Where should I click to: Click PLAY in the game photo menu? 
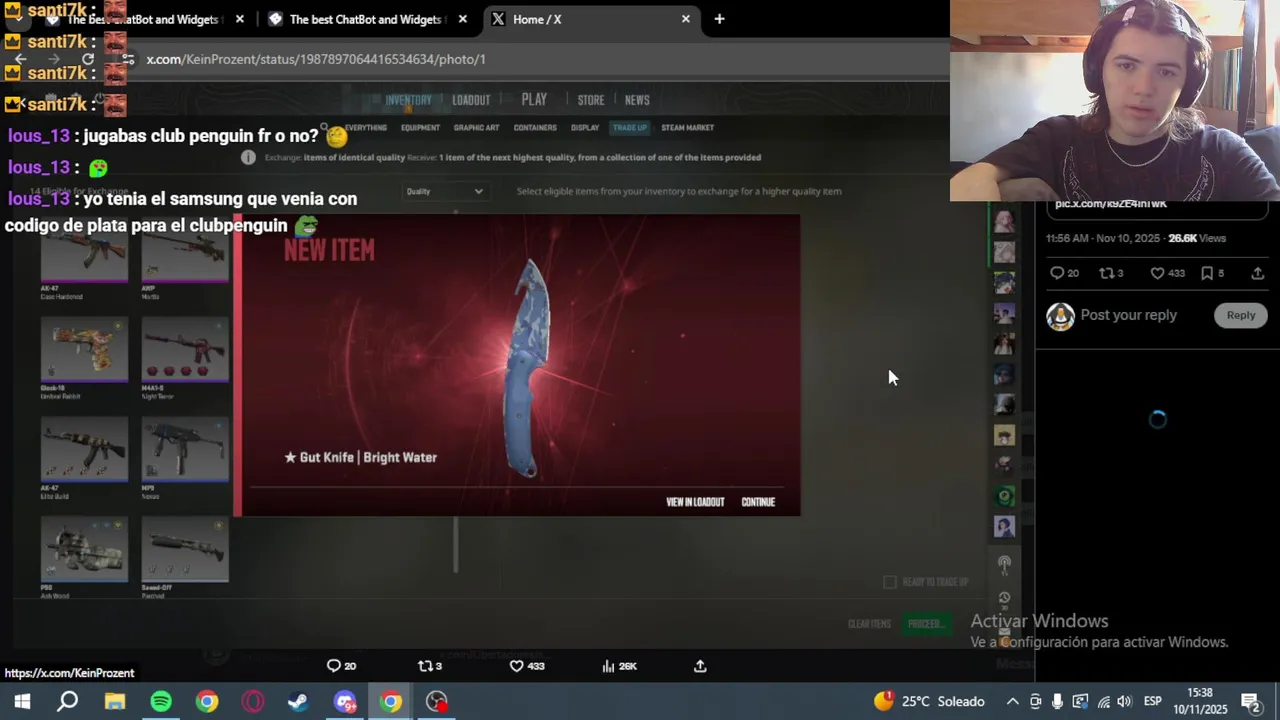coord(534,100)
